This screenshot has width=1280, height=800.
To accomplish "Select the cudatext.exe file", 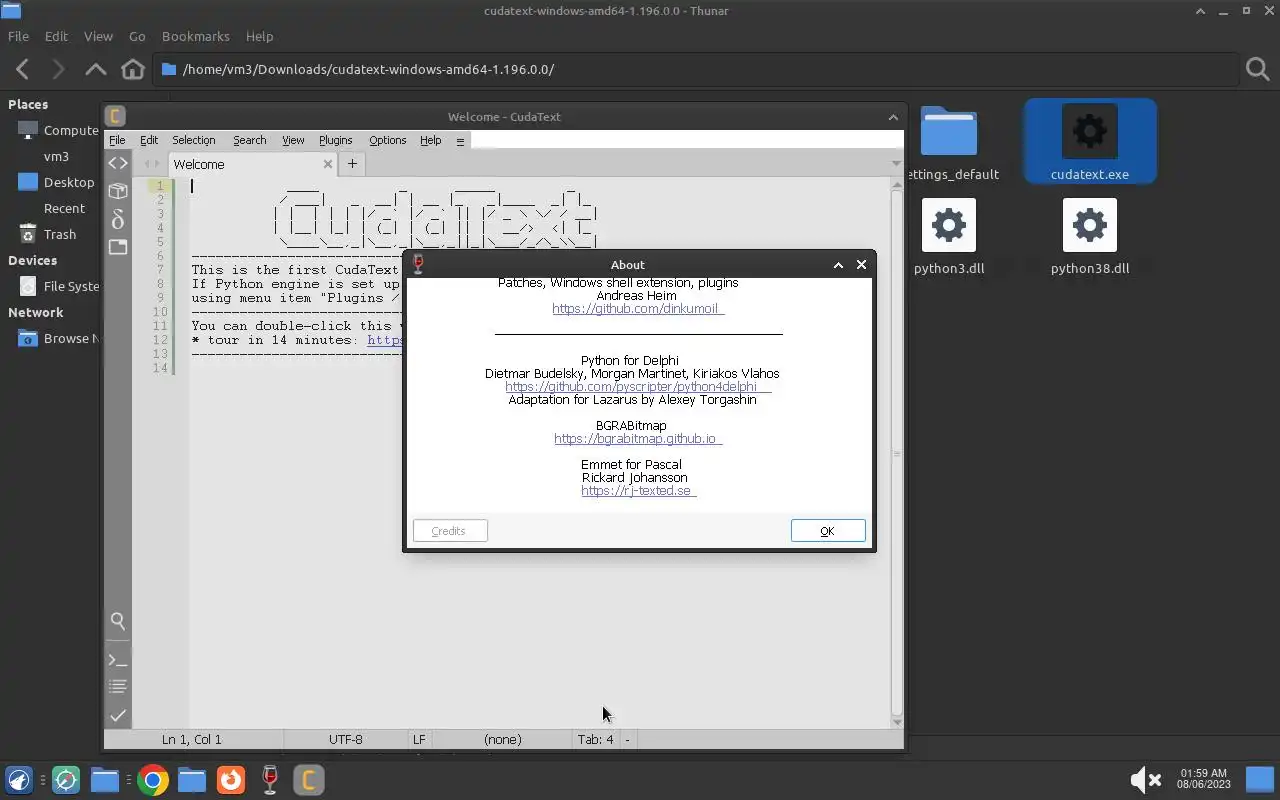I will pyautogui.click(x=1090, y=141).
